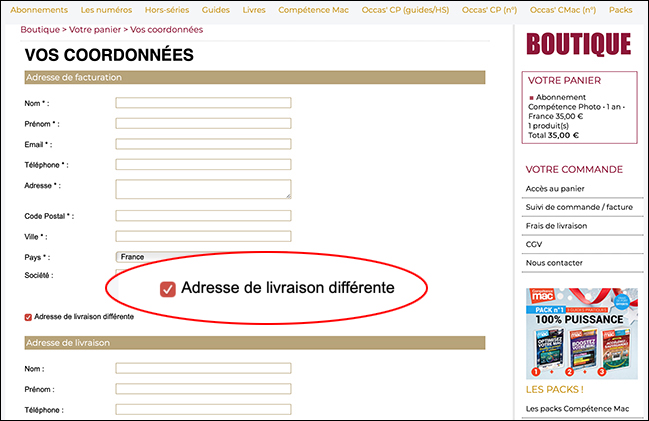Click the BOUTIQUE logo heading
Image resolution: width=649 pixels, height=421 pixels.
[x=578, y=44]
